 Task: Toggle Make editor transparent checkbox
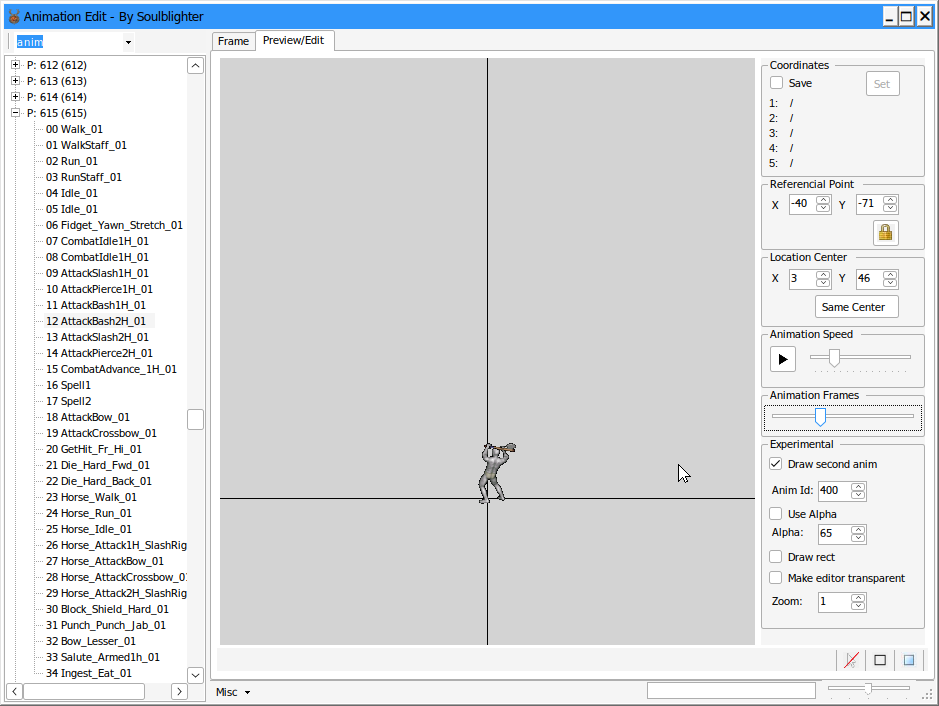point(776,578)
